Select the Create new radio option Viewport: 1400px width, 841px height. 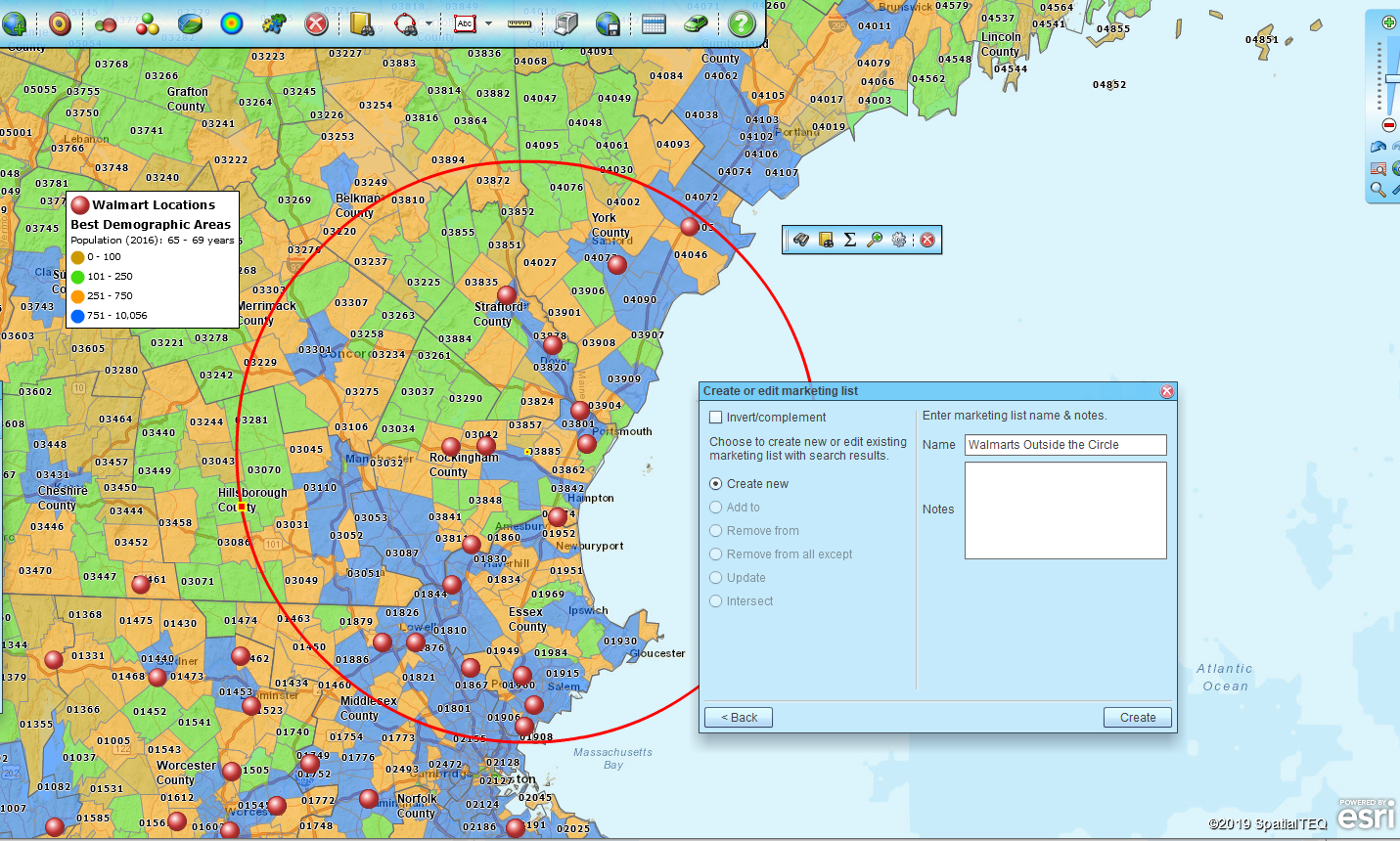coord(716,484)
